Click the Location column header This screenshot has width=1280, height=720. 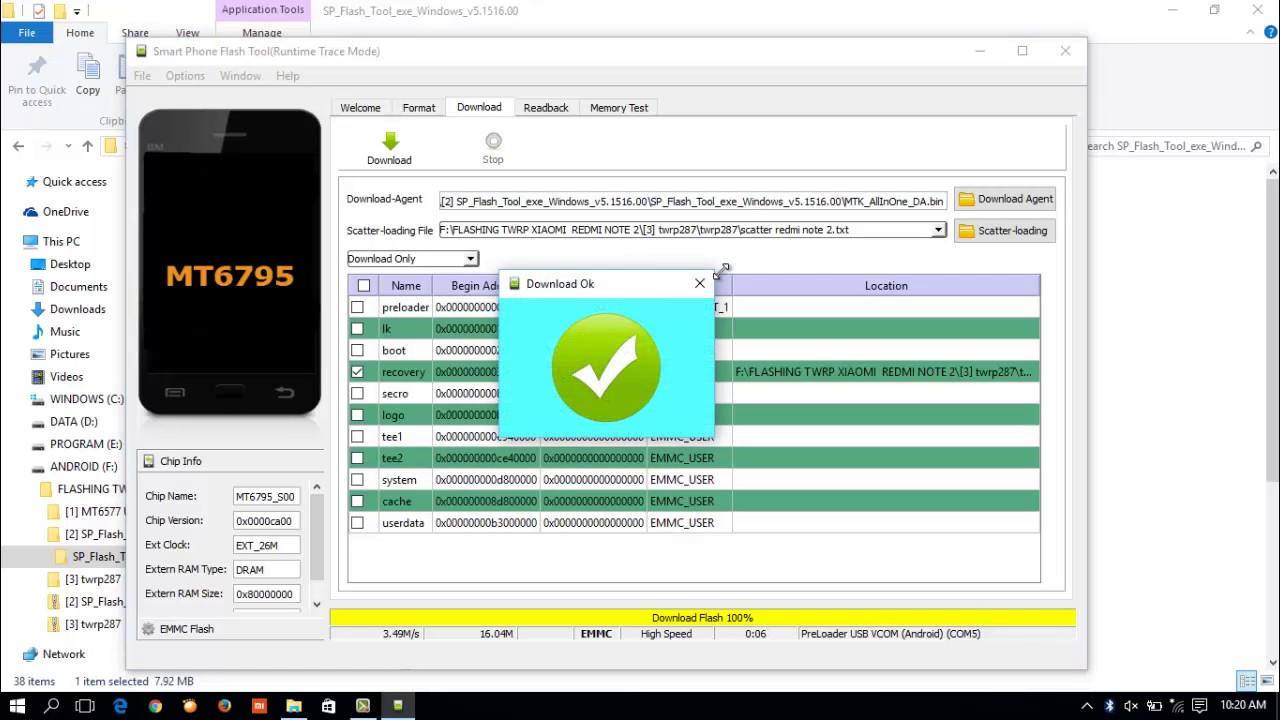[886, 286]
